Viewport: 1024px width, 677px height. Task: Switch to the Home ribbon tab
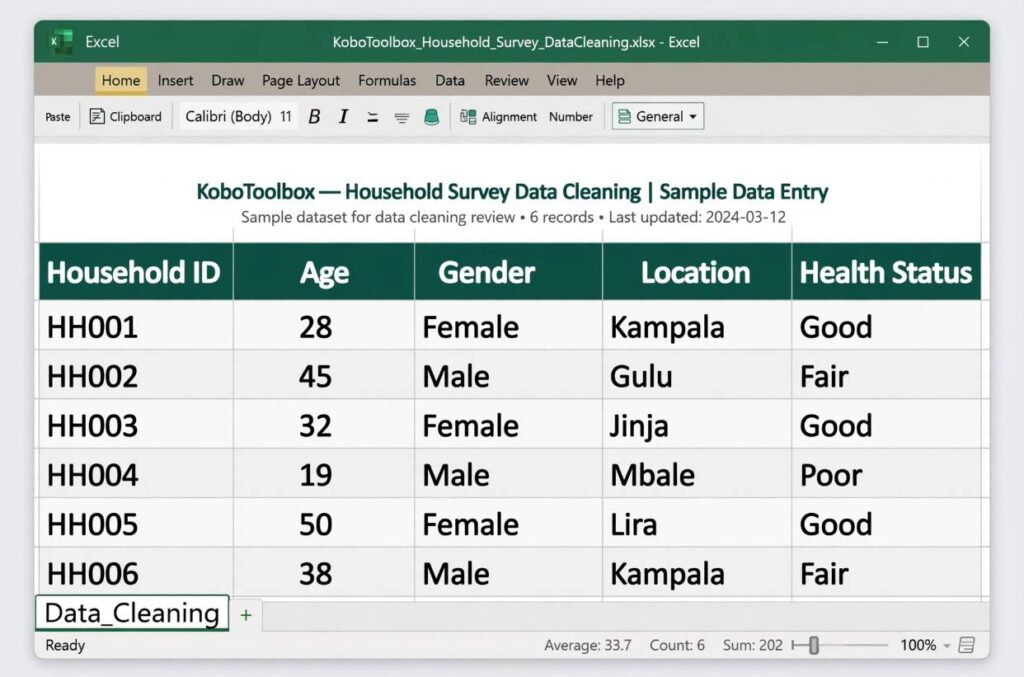point(121,80)
